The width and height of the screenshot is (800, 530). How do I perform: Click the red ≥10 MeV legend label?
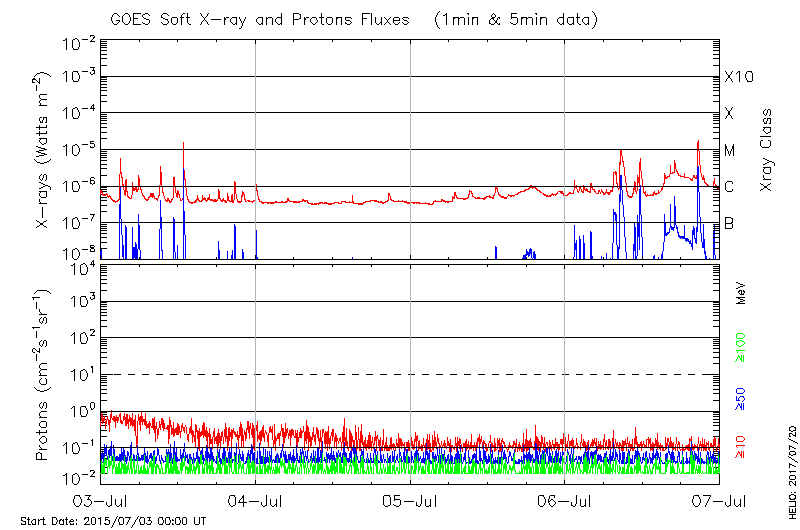click(742, 448)
